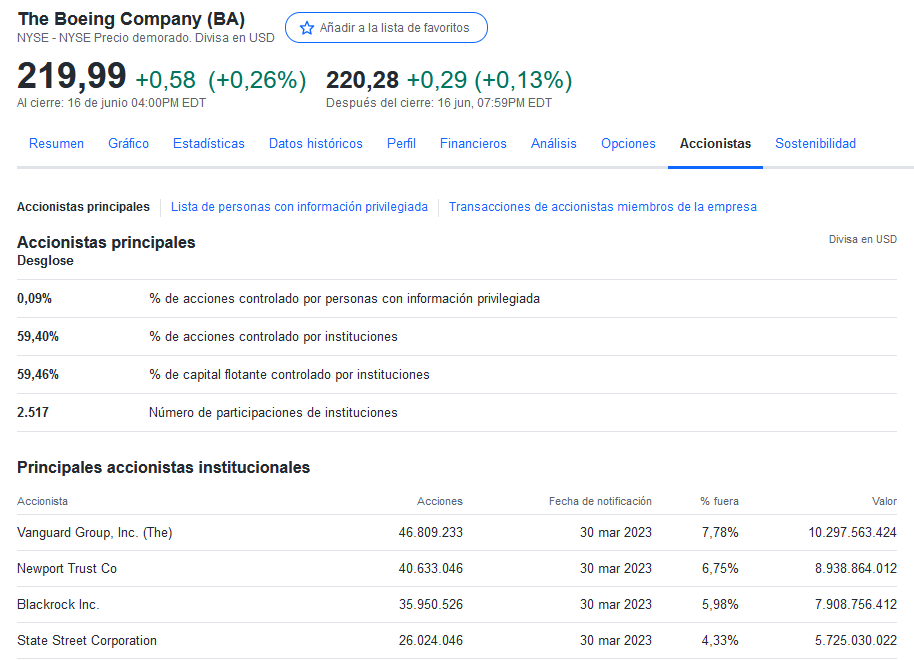Open the Opciones tab
Screen dimensions: 914x660
pos(628,143)
